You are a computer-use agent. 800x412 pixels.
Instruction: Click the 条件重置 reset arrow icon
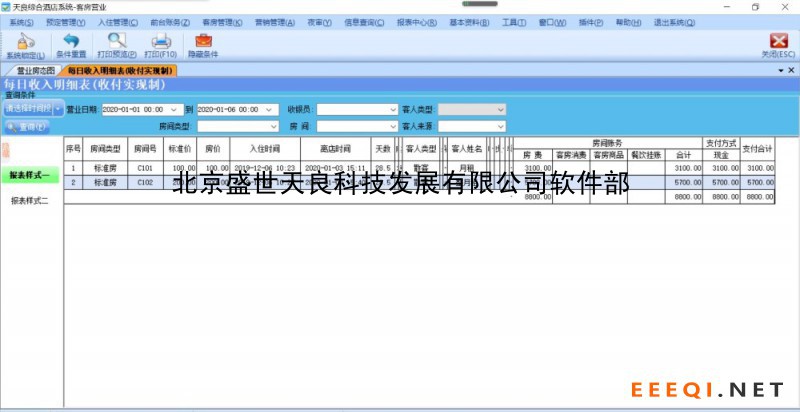(x=70, y=42)
